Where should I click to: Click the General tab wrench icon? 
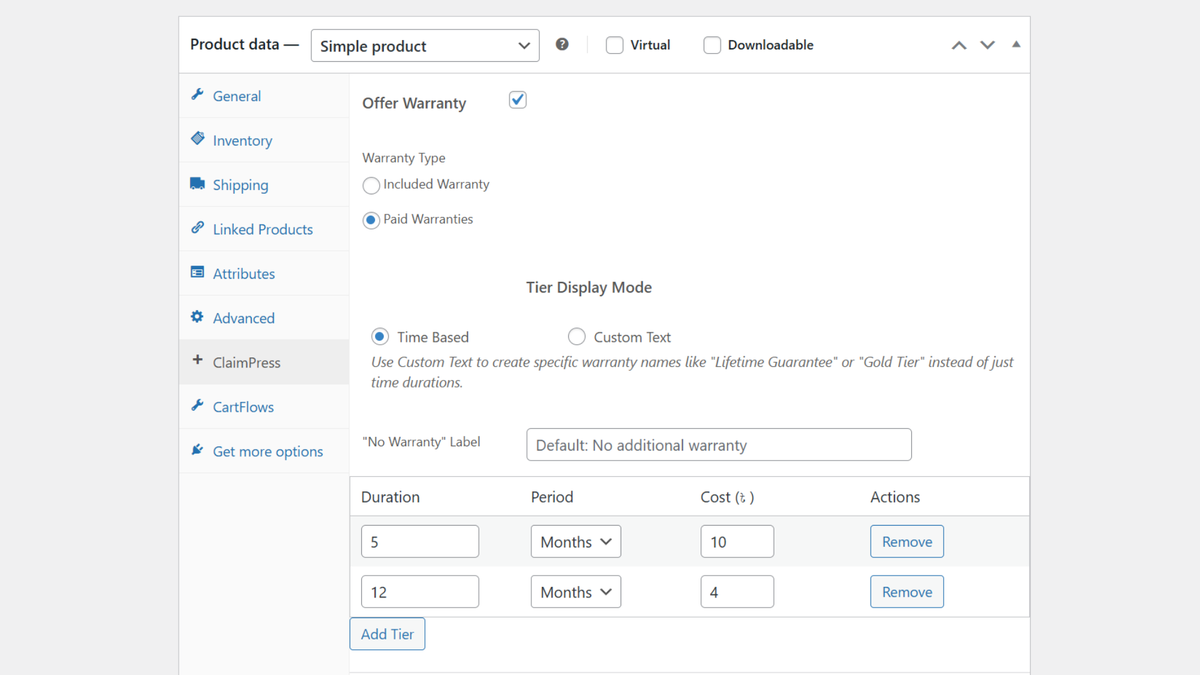197,95
